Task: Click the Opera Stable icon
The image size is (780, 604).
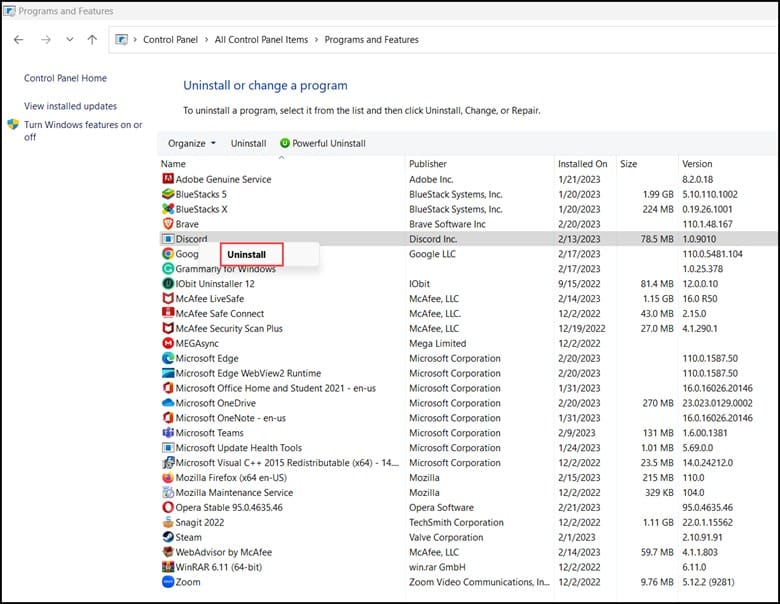Action: pos(167,507)
